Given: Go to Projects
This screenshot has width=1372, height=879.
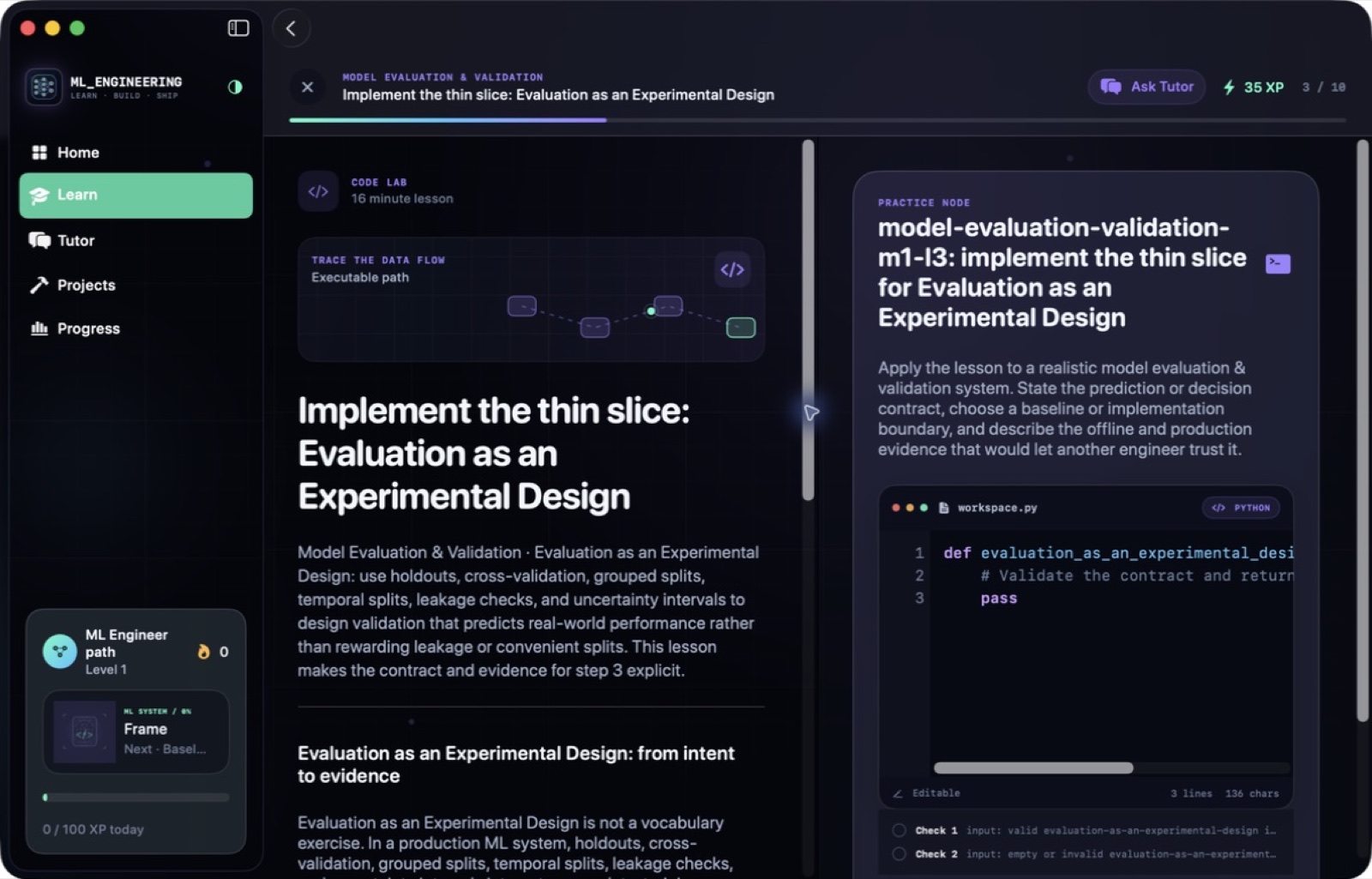Looking at the screenshot, I should pos(135,285).
